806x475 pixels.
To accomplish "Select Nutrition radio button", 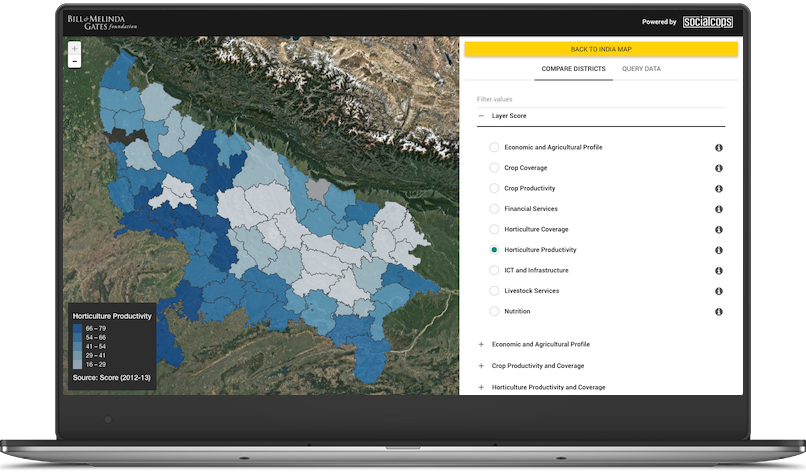I will point(494,311).
